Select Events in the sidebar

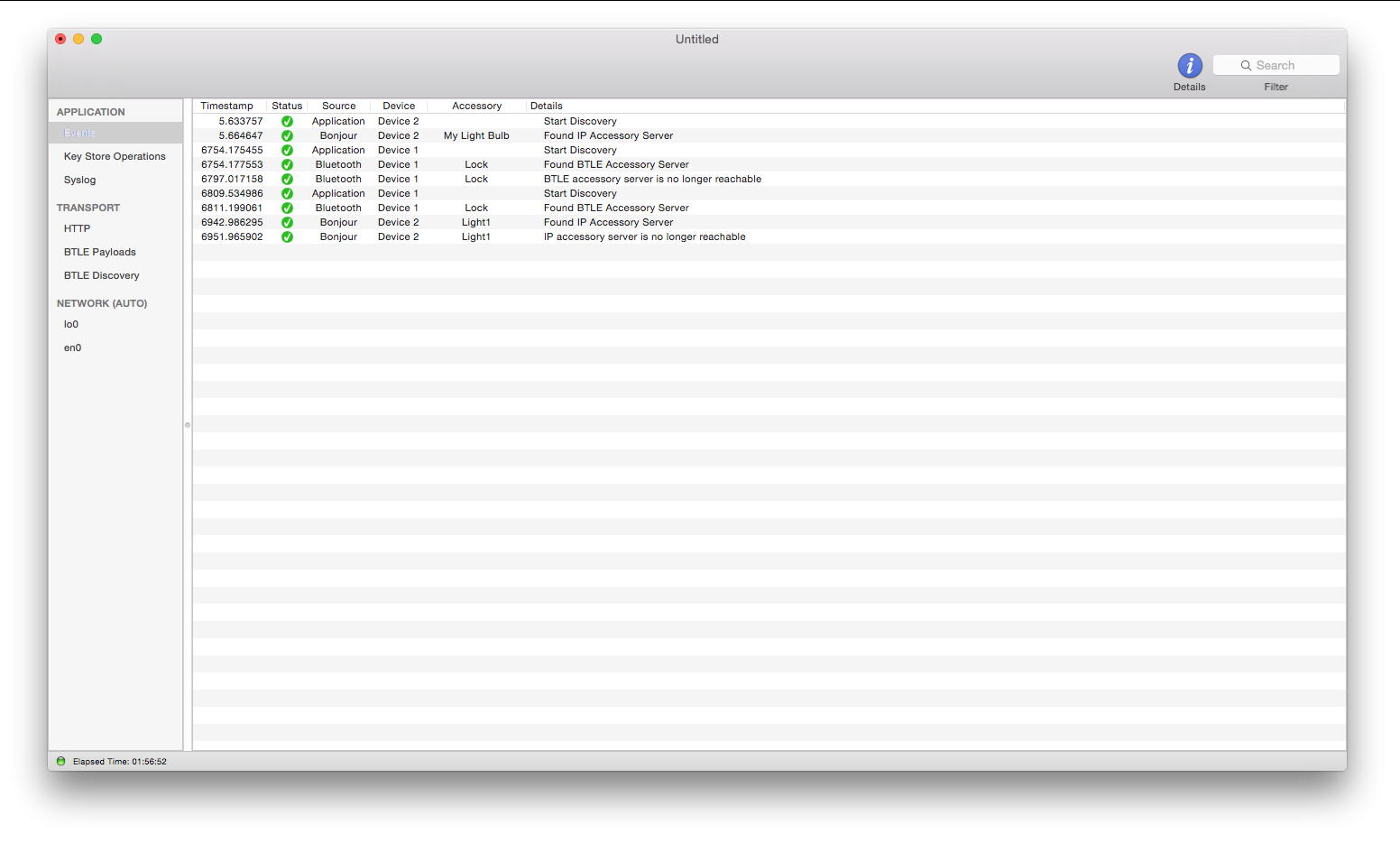tap(115, 133)
